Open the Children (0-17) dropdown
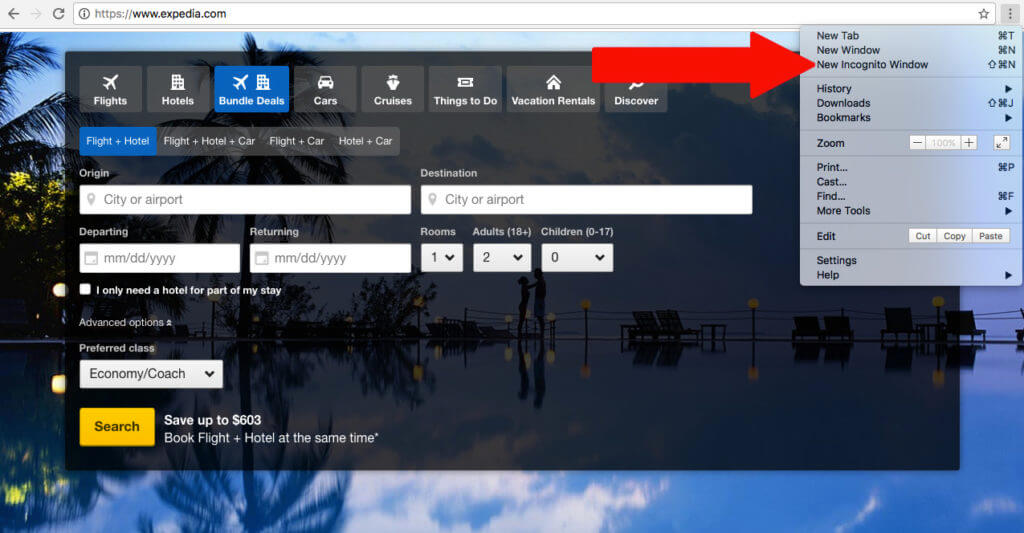 tap(577, 257)
